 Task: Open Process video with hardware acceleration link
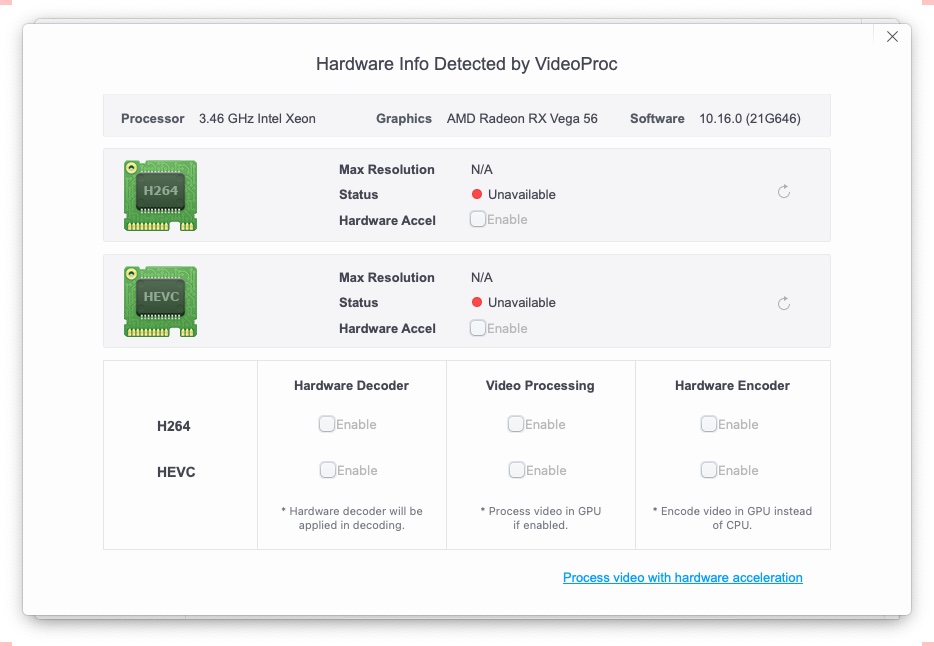click(x=682, y=578)
